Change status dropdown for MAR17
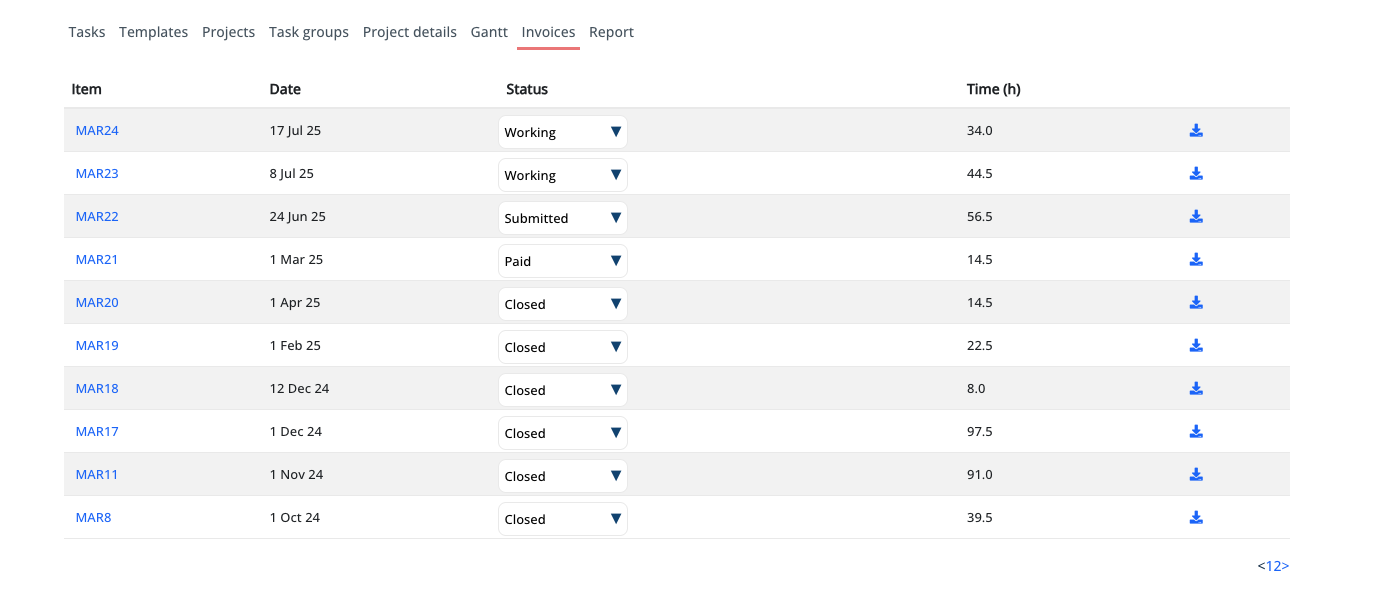Viewport: 1373px width, 594px height. coord(562,433)
